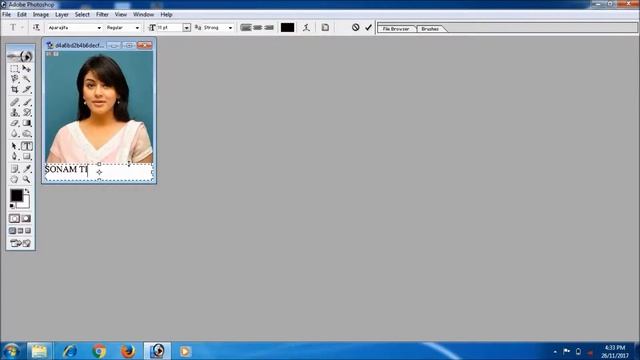
Task: Select the Eraser tool
Action: [x=15, y=123]
